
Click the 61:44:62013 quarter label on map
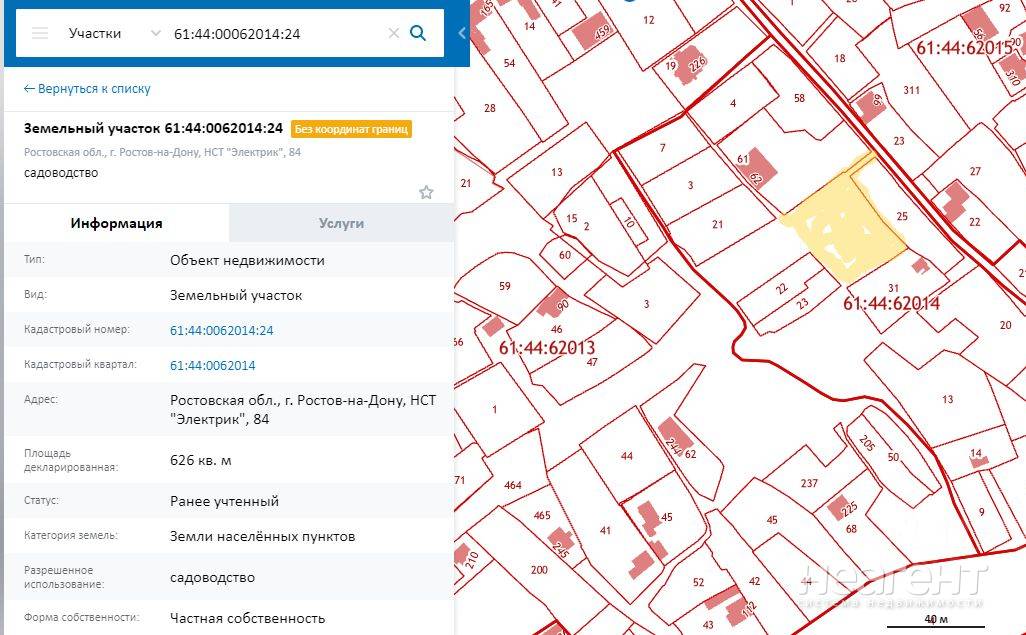coord(546,348)
